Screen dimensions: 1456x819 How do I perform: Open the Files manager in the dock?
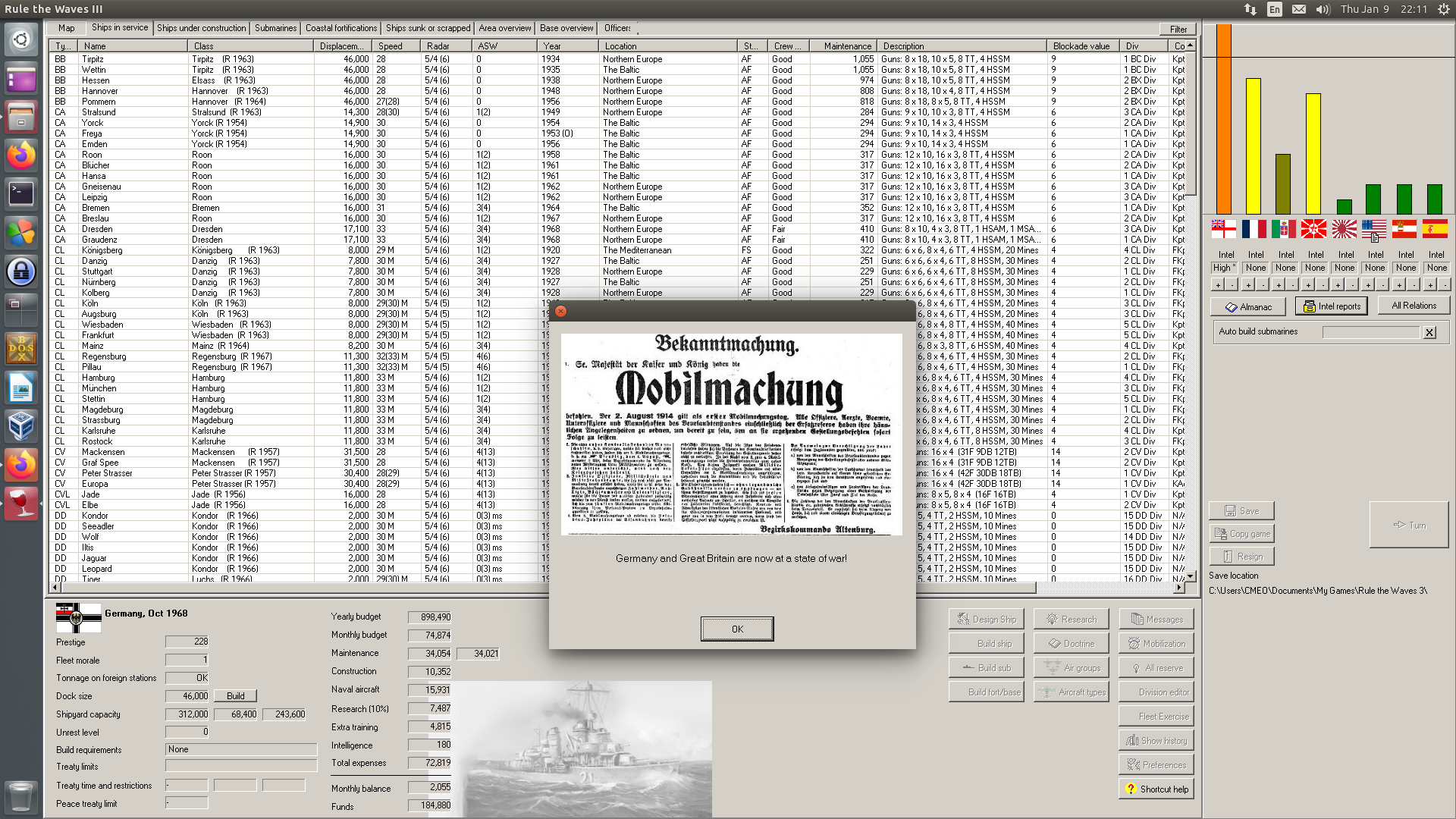(x=21, y=117)
